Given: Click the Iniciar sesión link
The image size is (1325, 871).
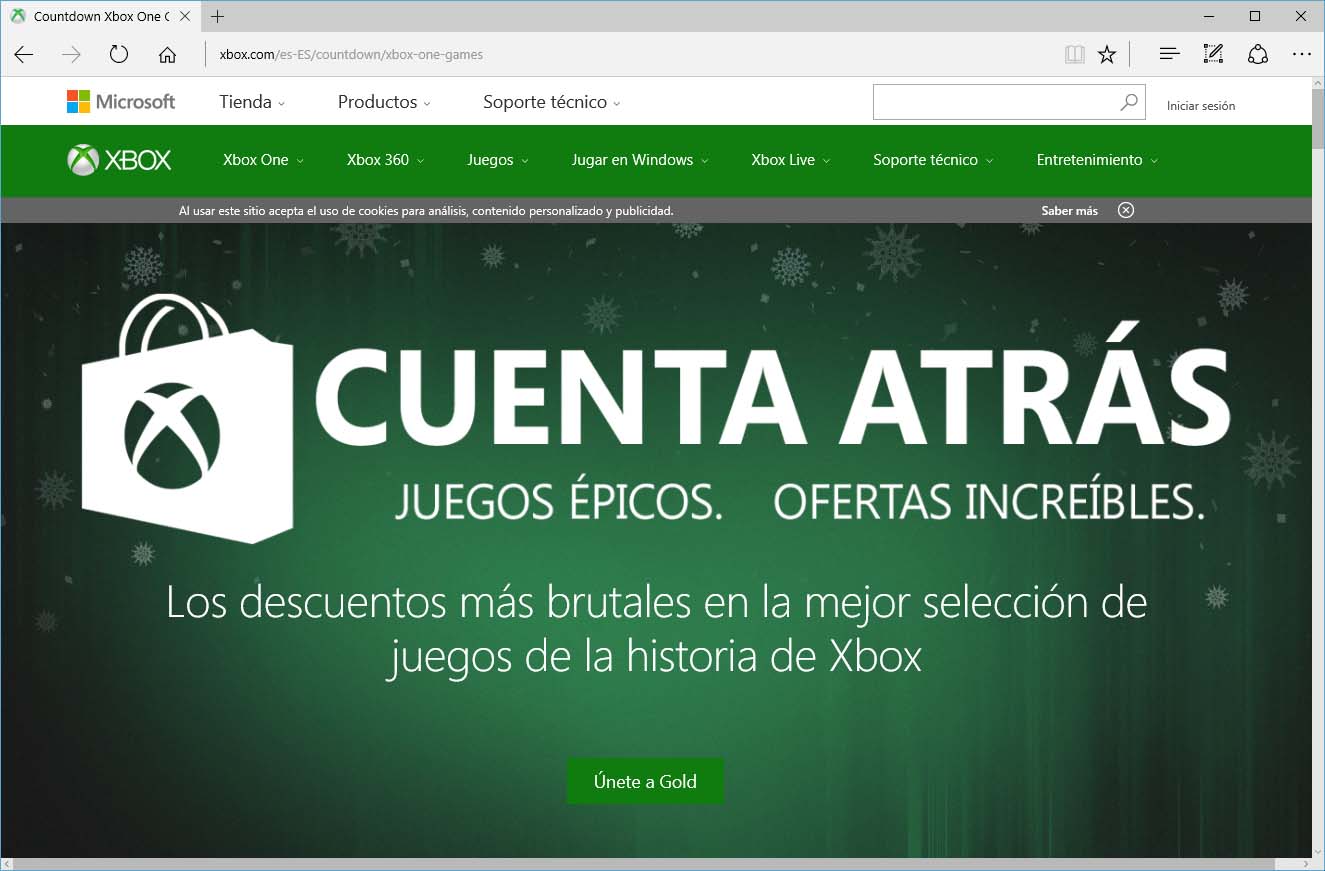Looking at the screenshot, I should [1201, 106].
